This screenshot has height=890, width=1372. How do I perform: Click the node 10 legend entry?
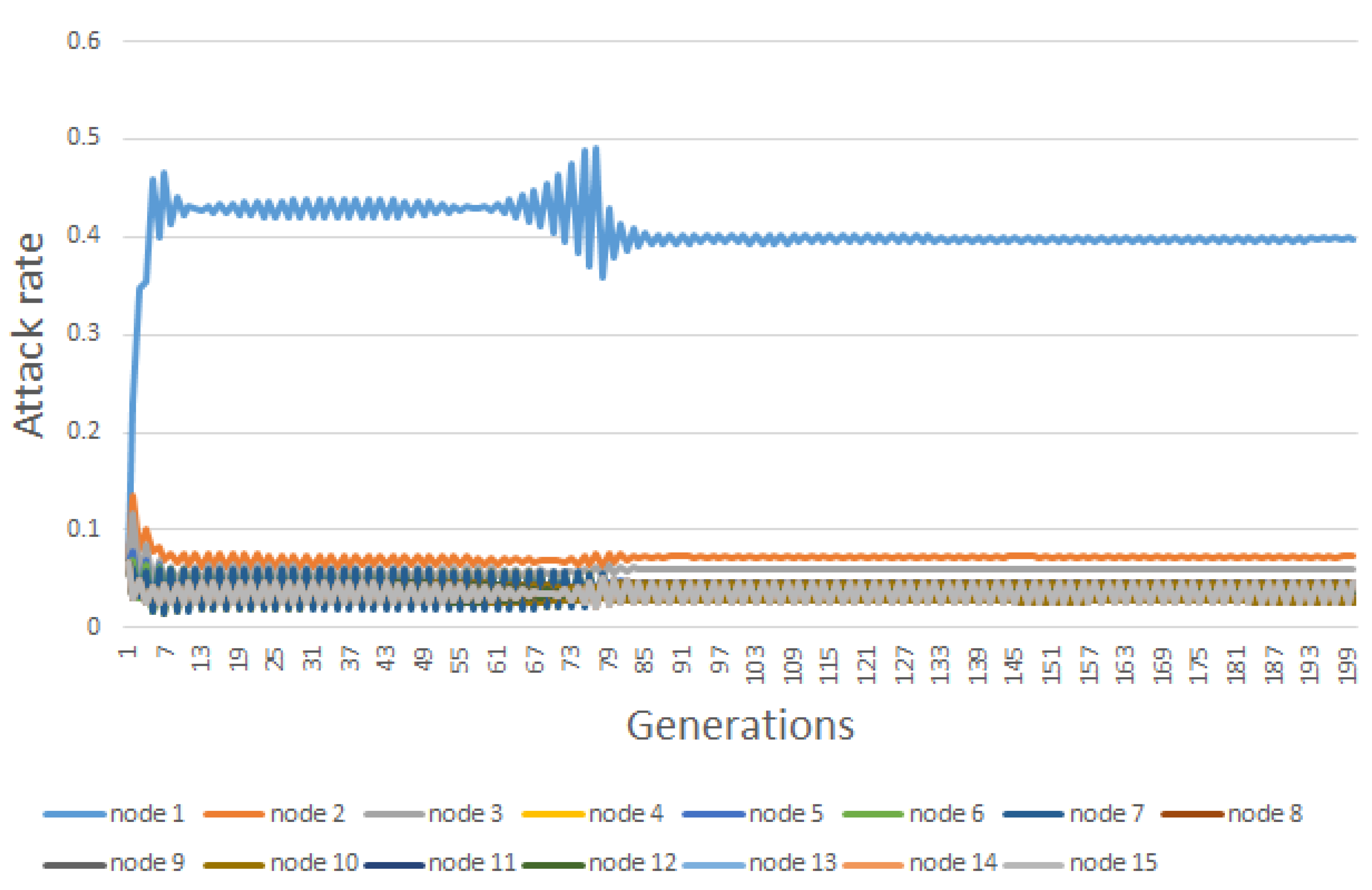[x=314, y=863]
